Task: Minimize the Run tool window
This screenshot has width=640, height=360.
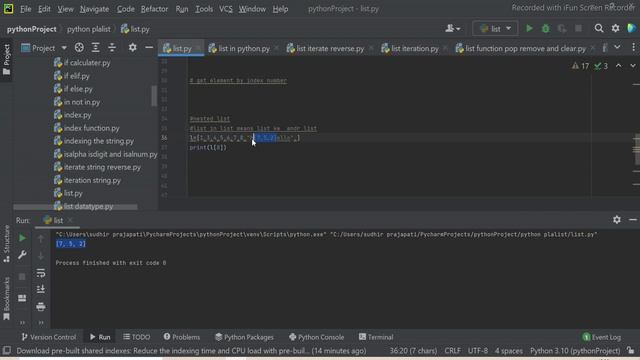Action: tap(633, 220)
